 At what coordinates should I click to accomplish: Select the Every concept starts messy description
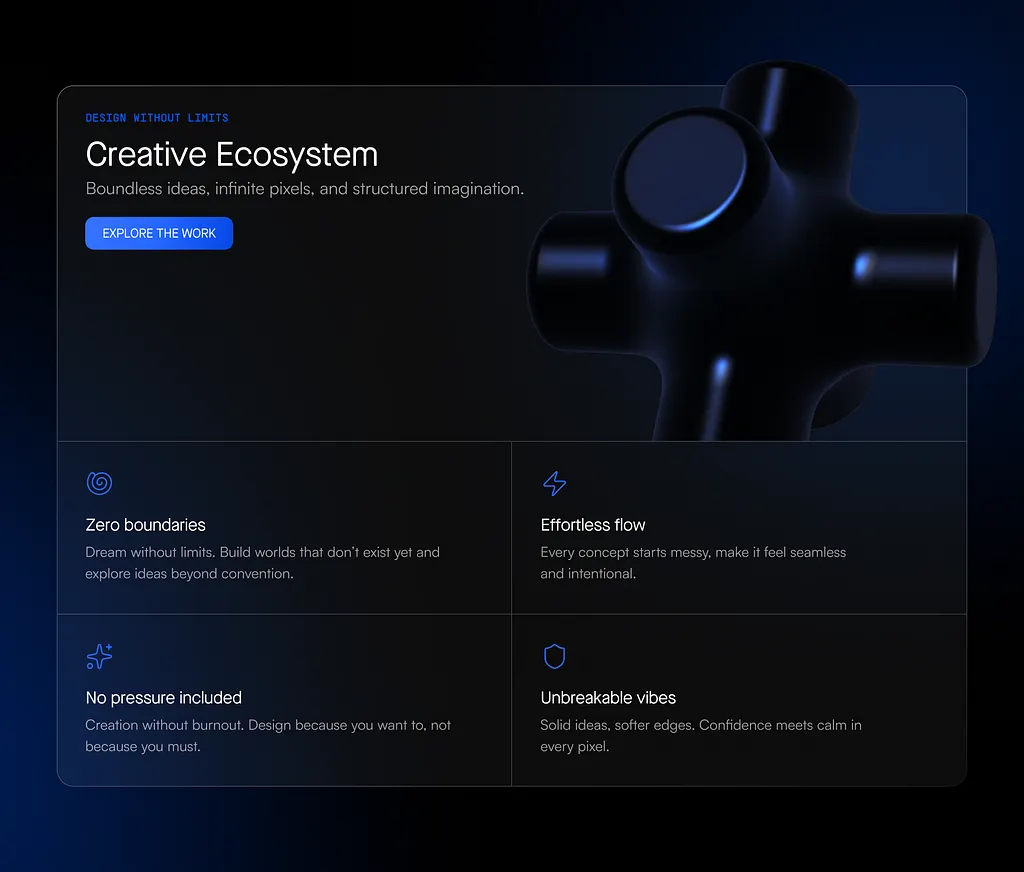click(x=693, y=563)
